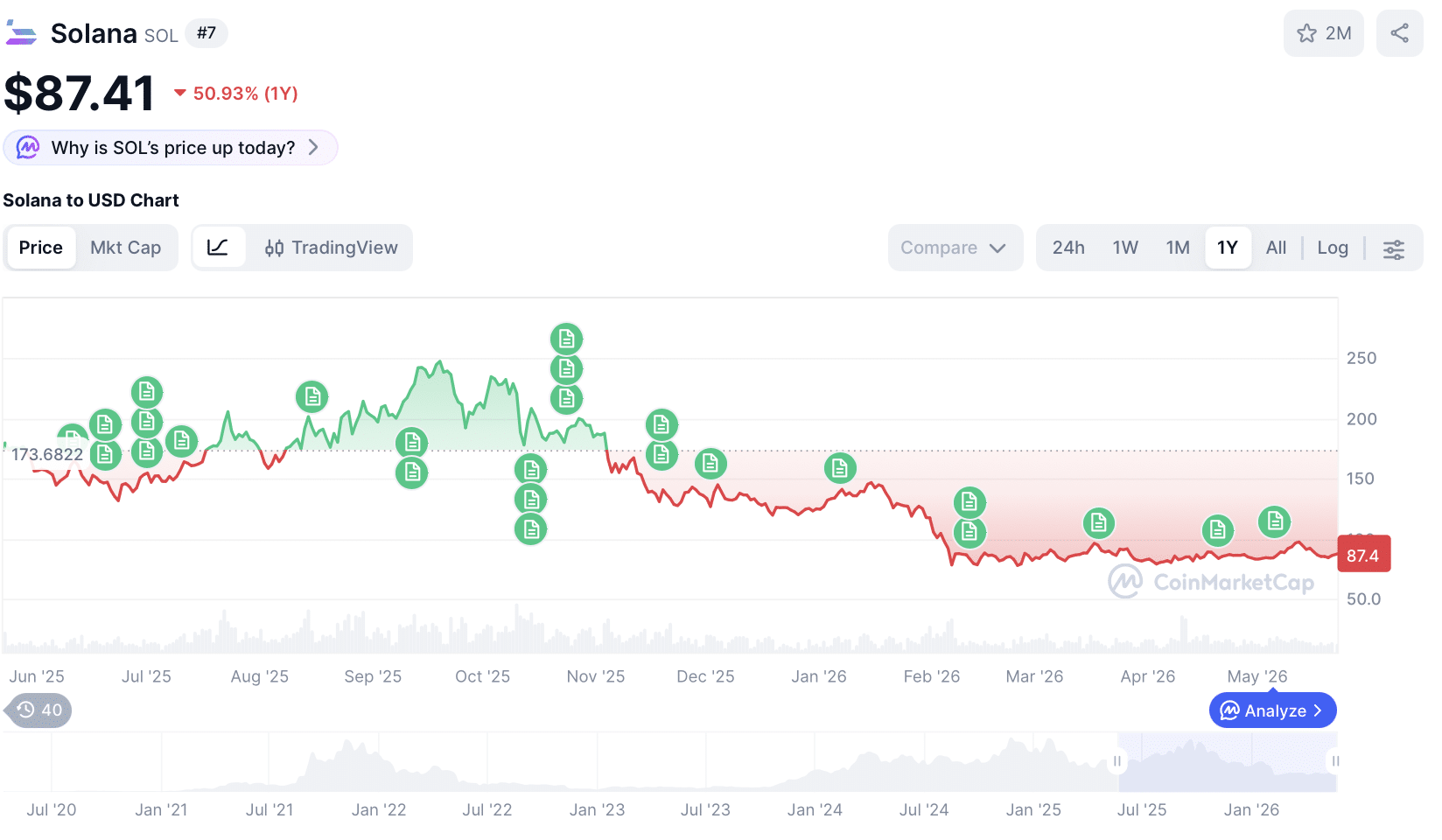Open the news marker between Mar '26 and Apr '26

(1098, 523)
